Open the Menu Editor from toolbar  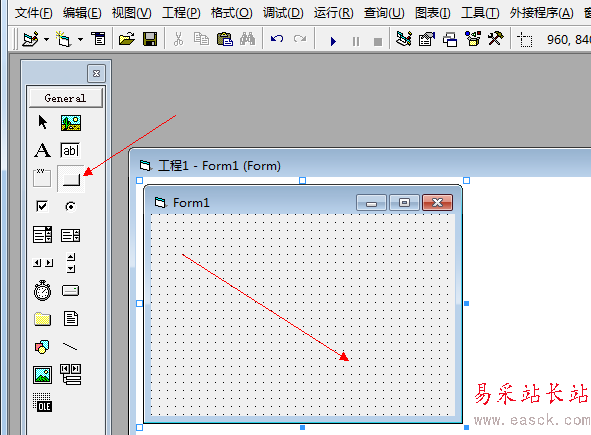click(x=98, y=38)
